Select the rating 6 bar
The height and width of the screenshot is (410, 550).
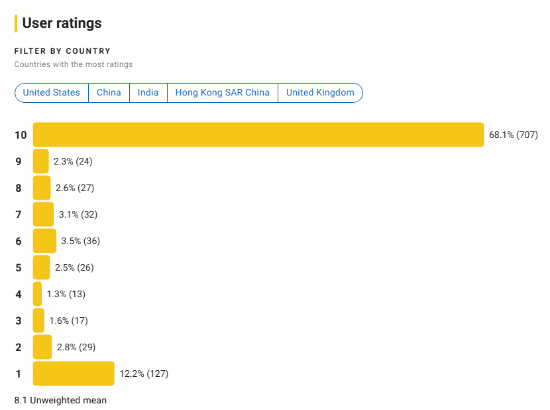tap(44, 241)
